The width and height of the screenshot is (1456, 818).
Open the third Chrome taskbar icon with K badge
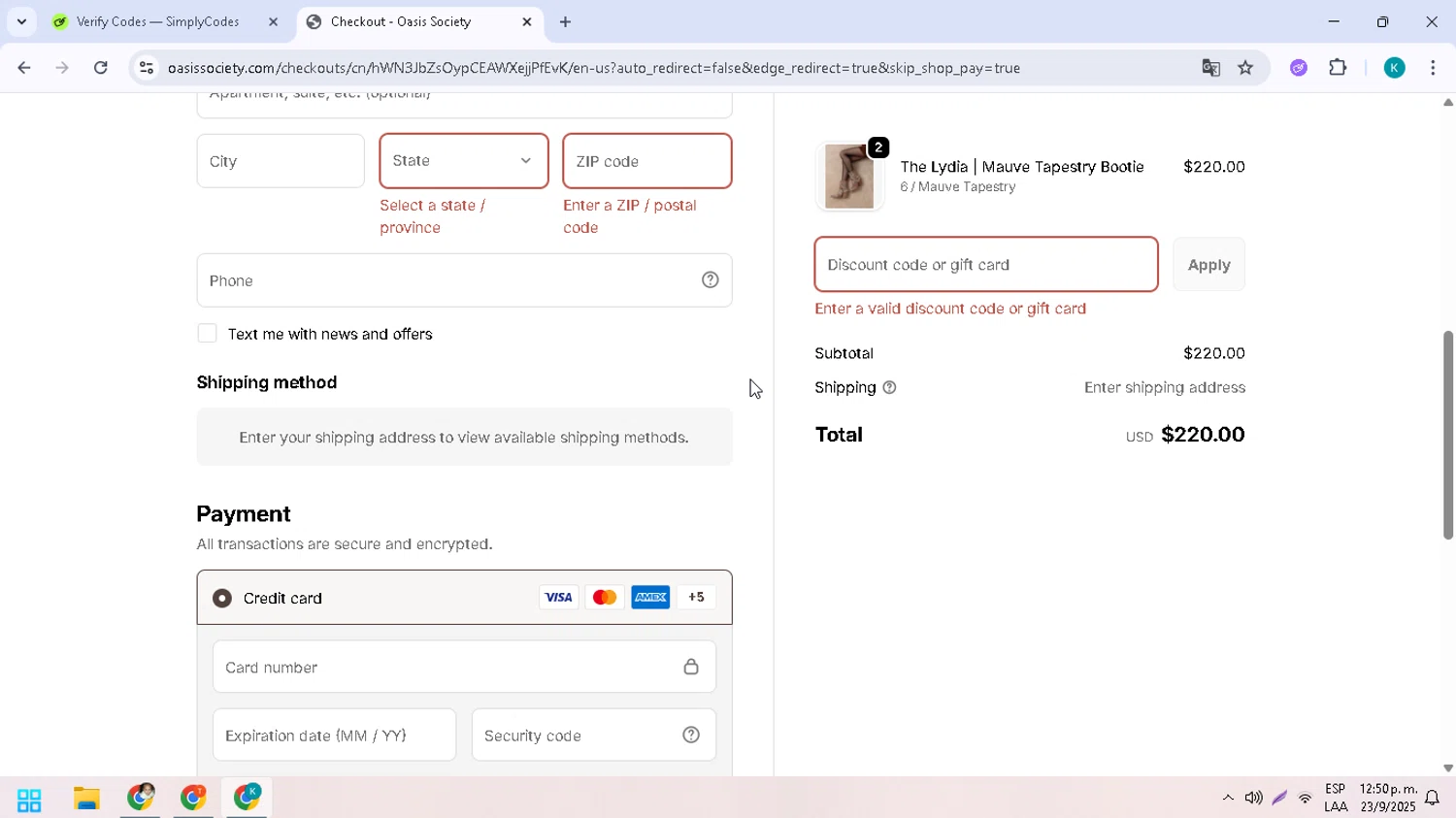[247, 798]
